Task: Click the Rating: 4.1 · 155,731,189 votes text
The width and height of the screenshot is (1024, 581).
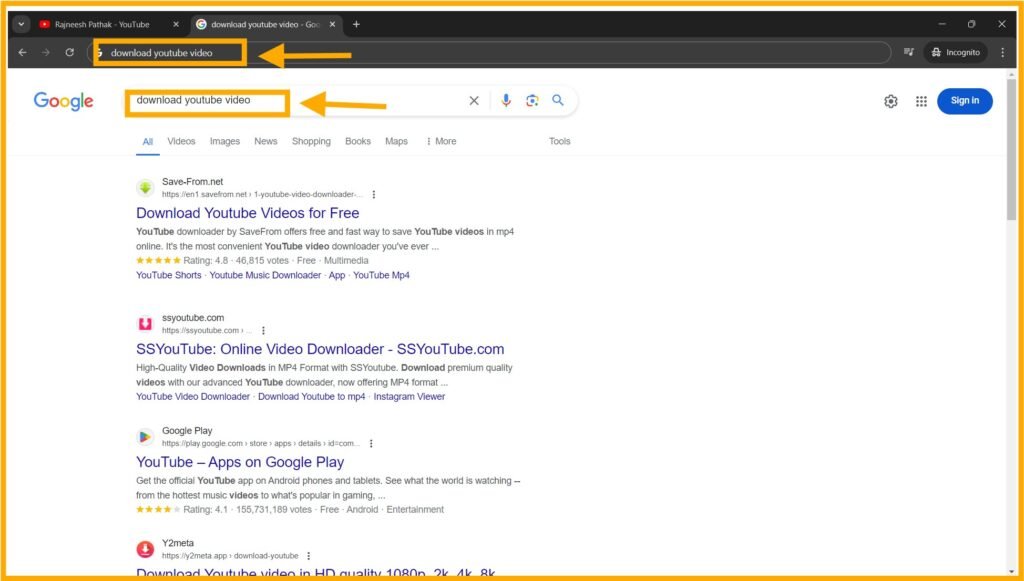Action: pyautogui.click(x=248, y=509)
